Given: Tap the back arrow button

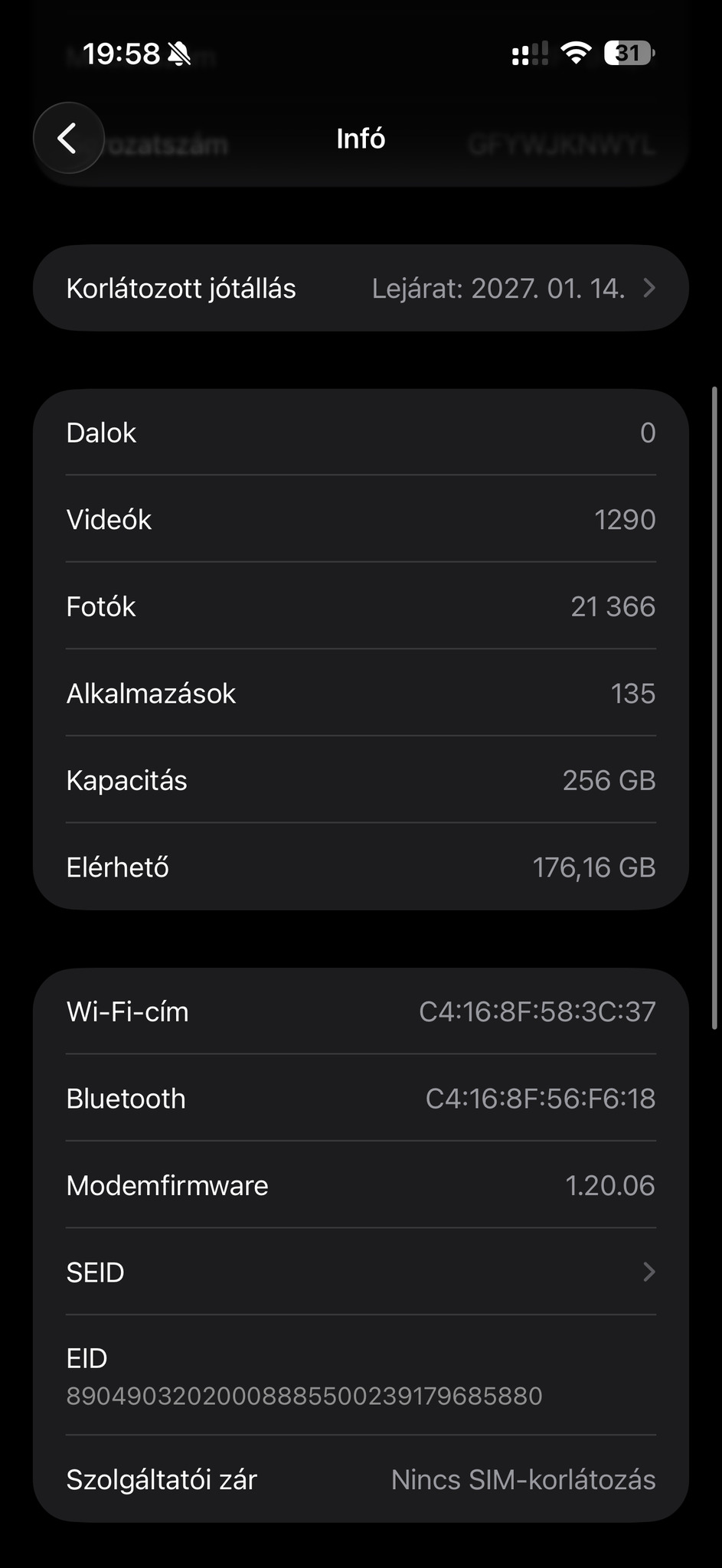Looking at the screenshot, I should tap(68, 139).
